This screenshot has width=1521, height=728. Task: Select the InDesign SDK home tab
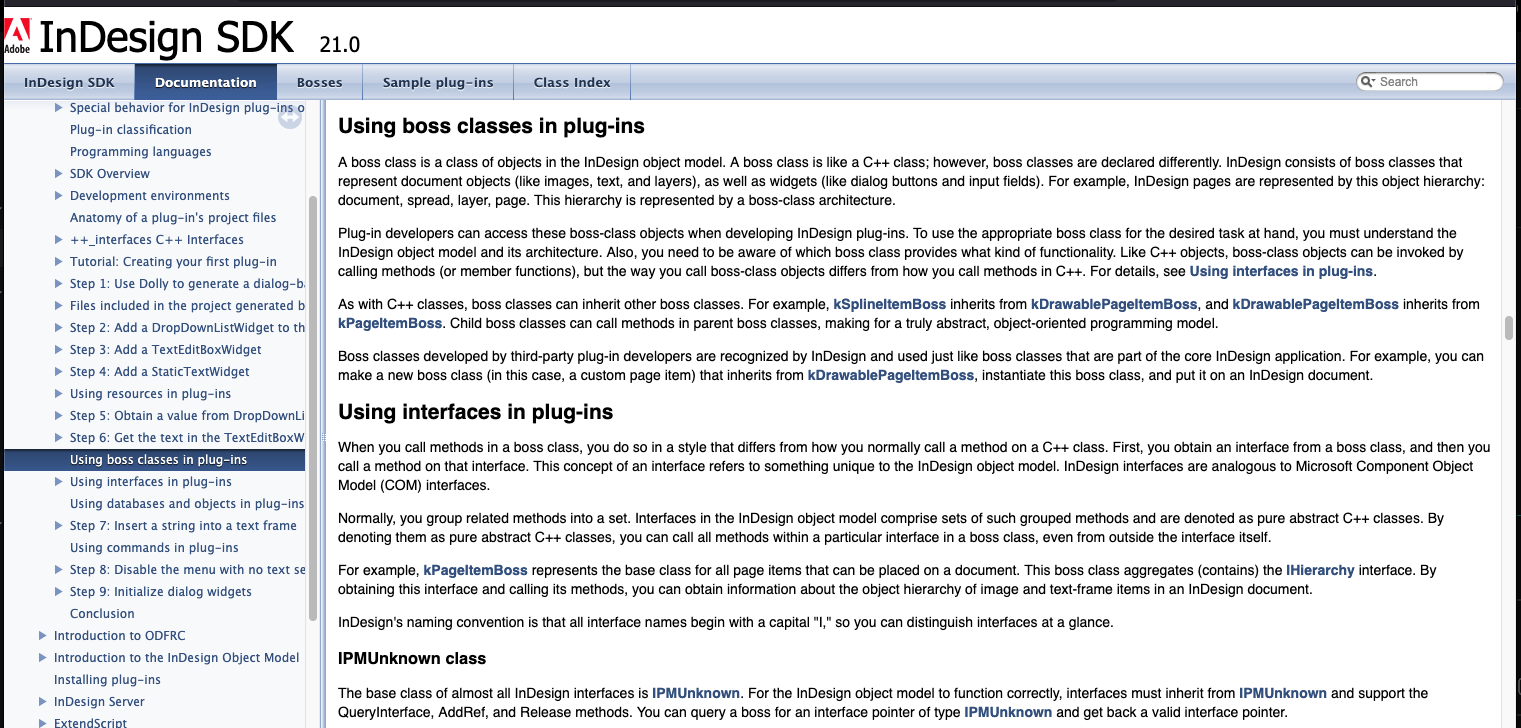(69, 82)
